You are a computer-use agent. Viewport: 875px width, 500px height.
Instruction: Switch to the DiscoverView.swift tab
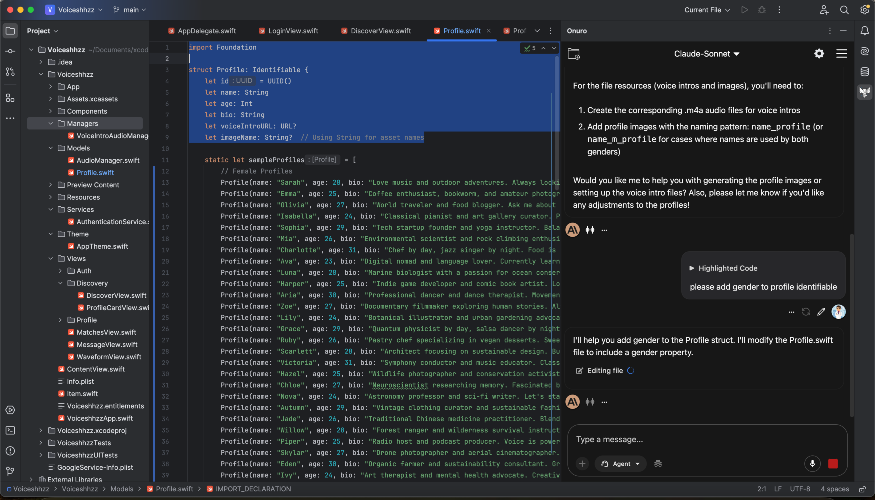tap(382, 31)
